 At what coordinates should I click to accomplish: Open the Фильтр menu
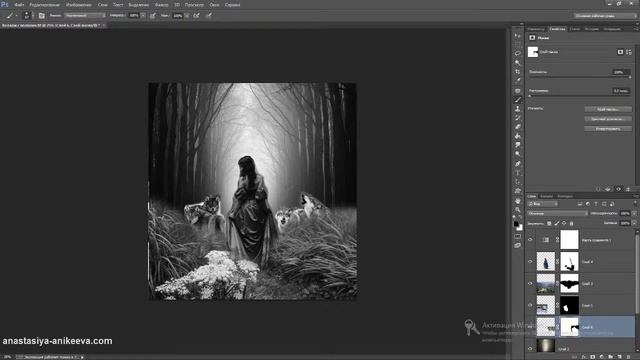coord(162,5)
